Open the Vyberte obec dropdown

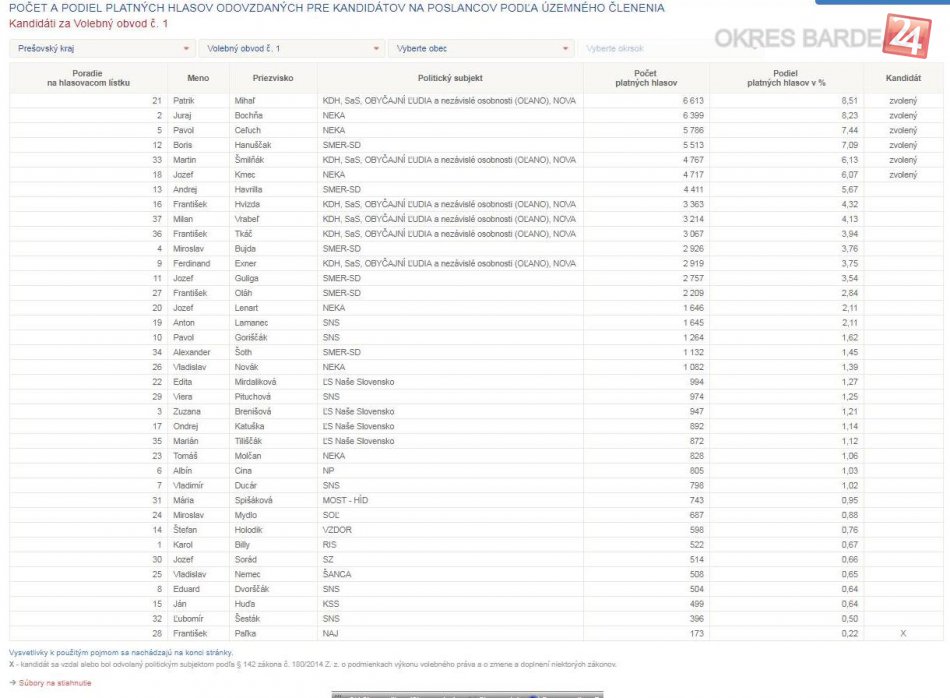click(480, 48)
